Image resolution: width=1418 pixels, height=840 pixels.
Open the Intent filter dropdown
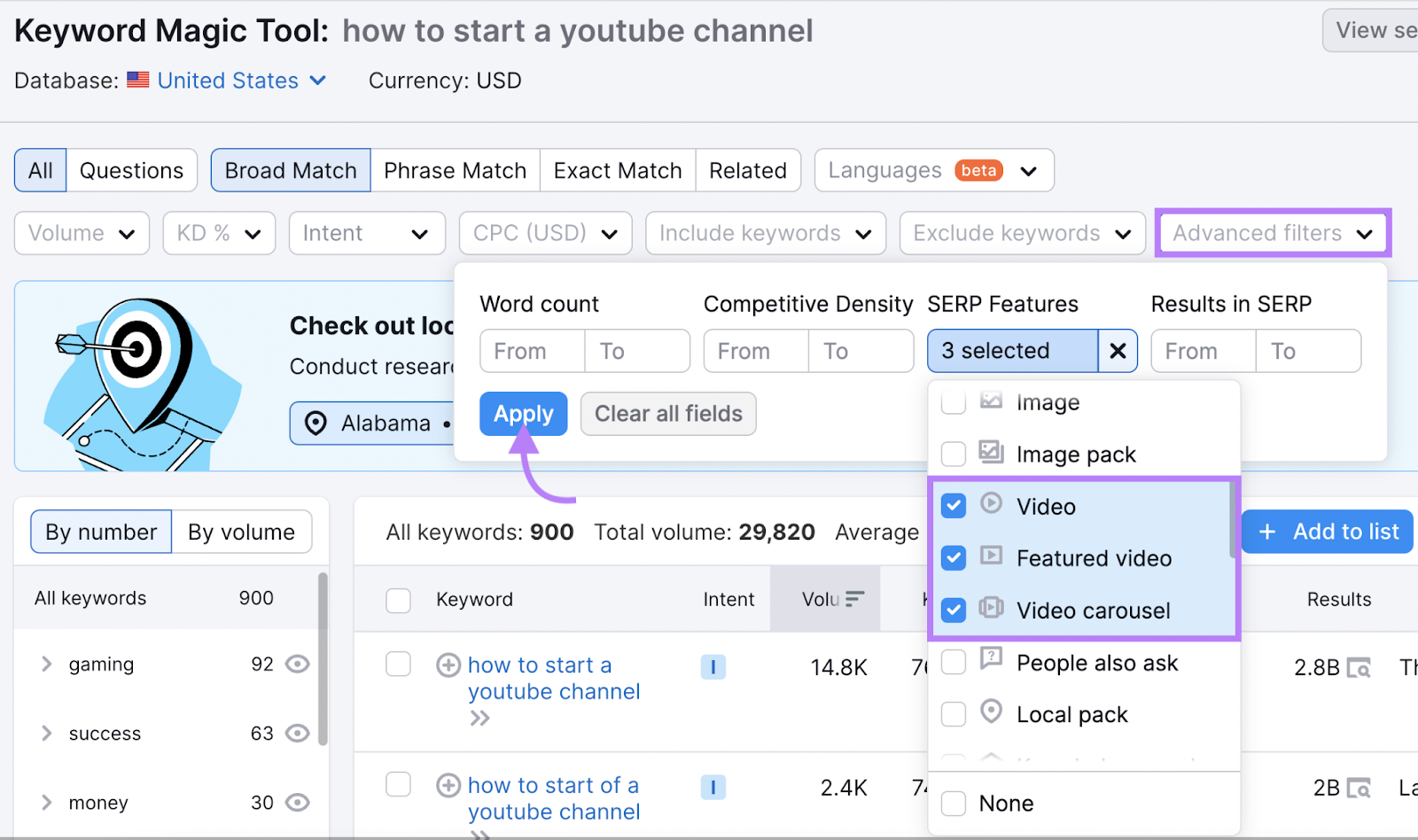(x=367, y=233)
